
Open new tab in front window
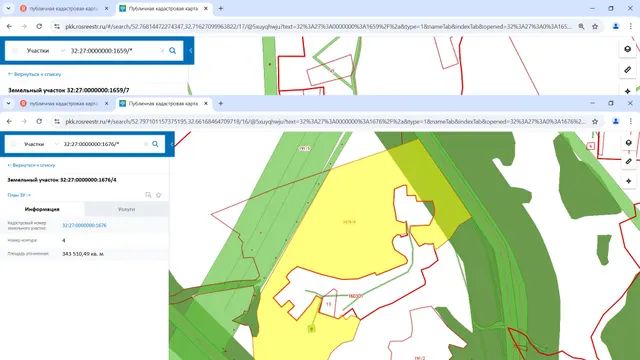tap(221, 103)
